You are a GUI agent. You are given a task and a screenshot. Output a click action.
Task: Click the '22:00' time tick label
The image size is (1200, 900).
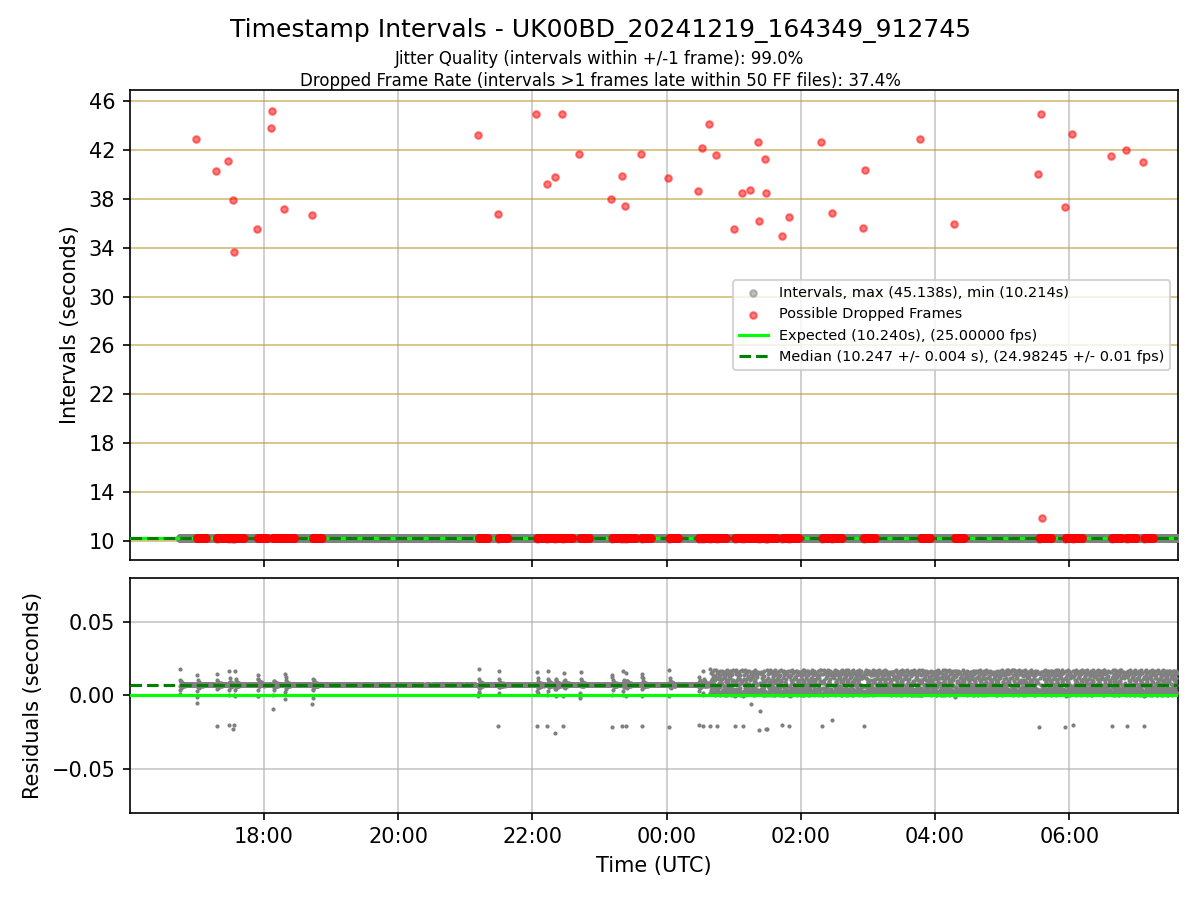pos(532,835)
